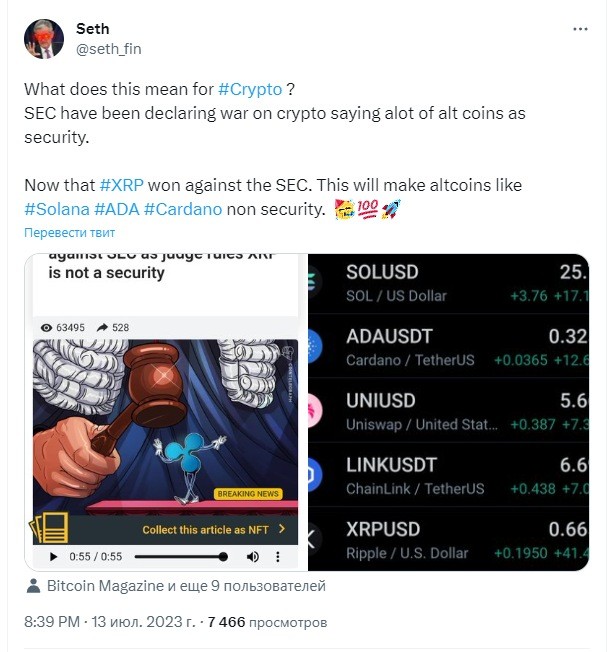The height and width of the screenshot is (652, 607).
Task: Show Bitcoin Magazine and 9 tagged users
Action: point(186,585)
